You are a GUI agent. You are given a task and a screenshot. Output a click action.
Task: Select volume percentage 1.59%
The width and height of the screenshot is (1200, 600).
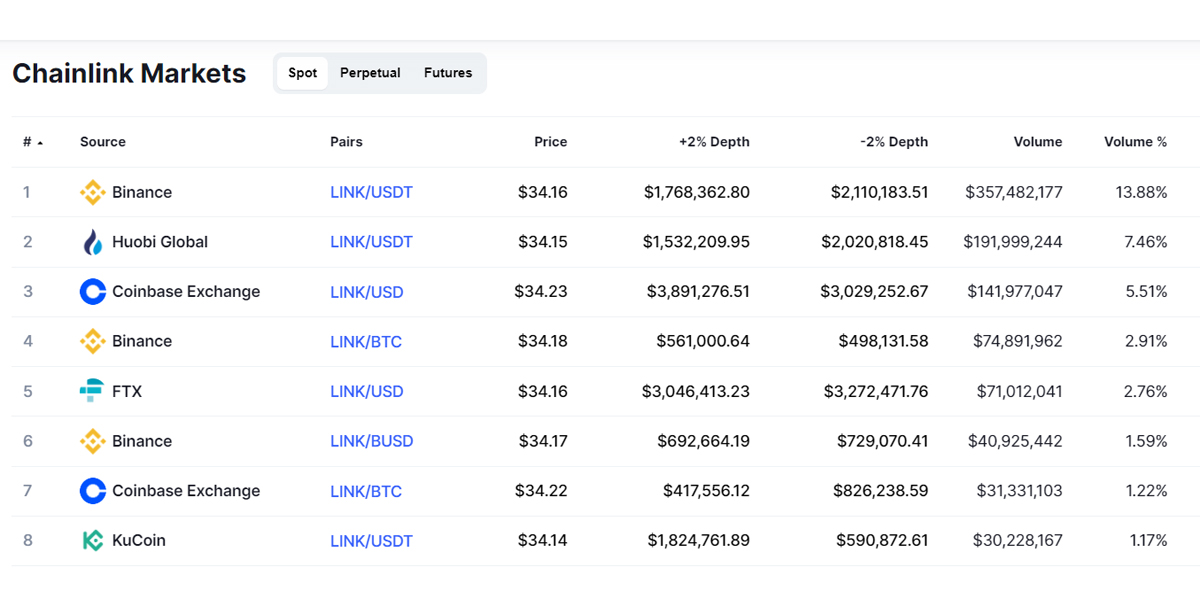(x=1147, y=441)
